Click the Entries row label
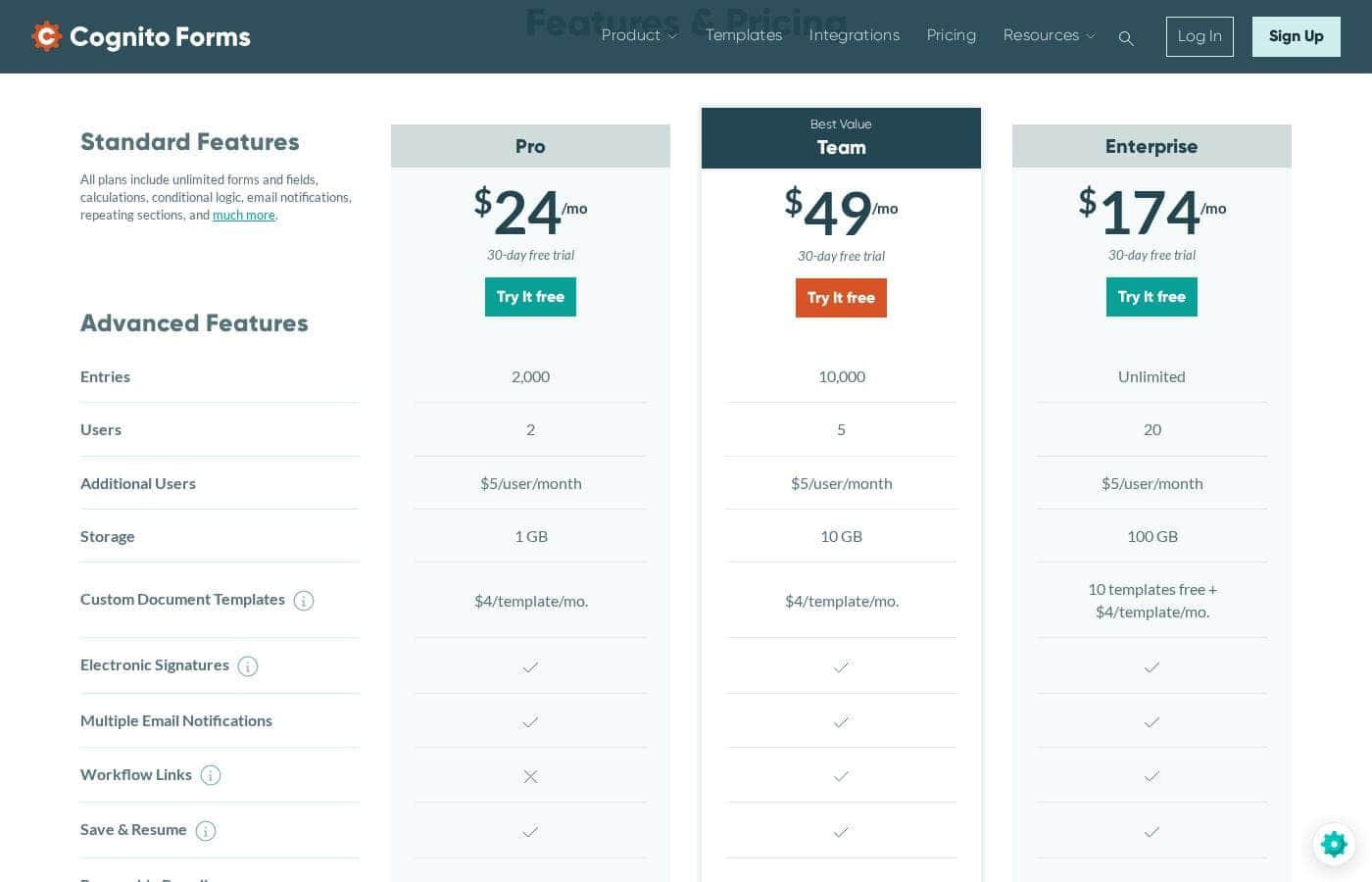1372x882 pixels. [x=105, y=377]
